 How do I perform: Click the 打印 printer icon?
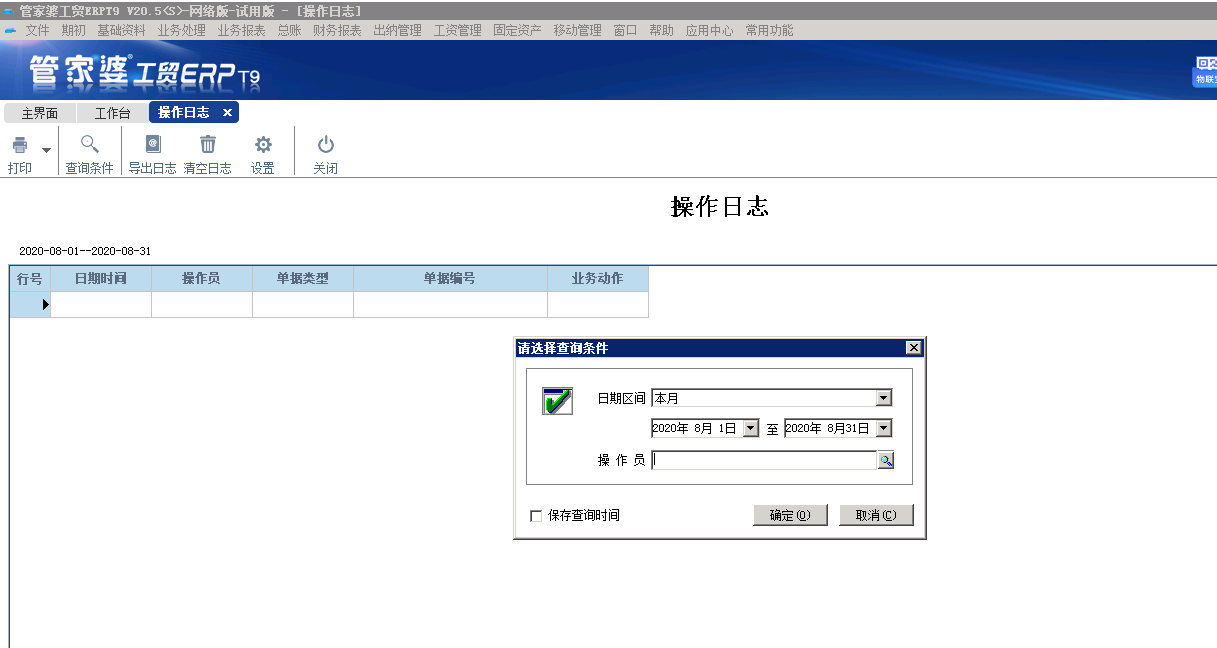[20, 145]
